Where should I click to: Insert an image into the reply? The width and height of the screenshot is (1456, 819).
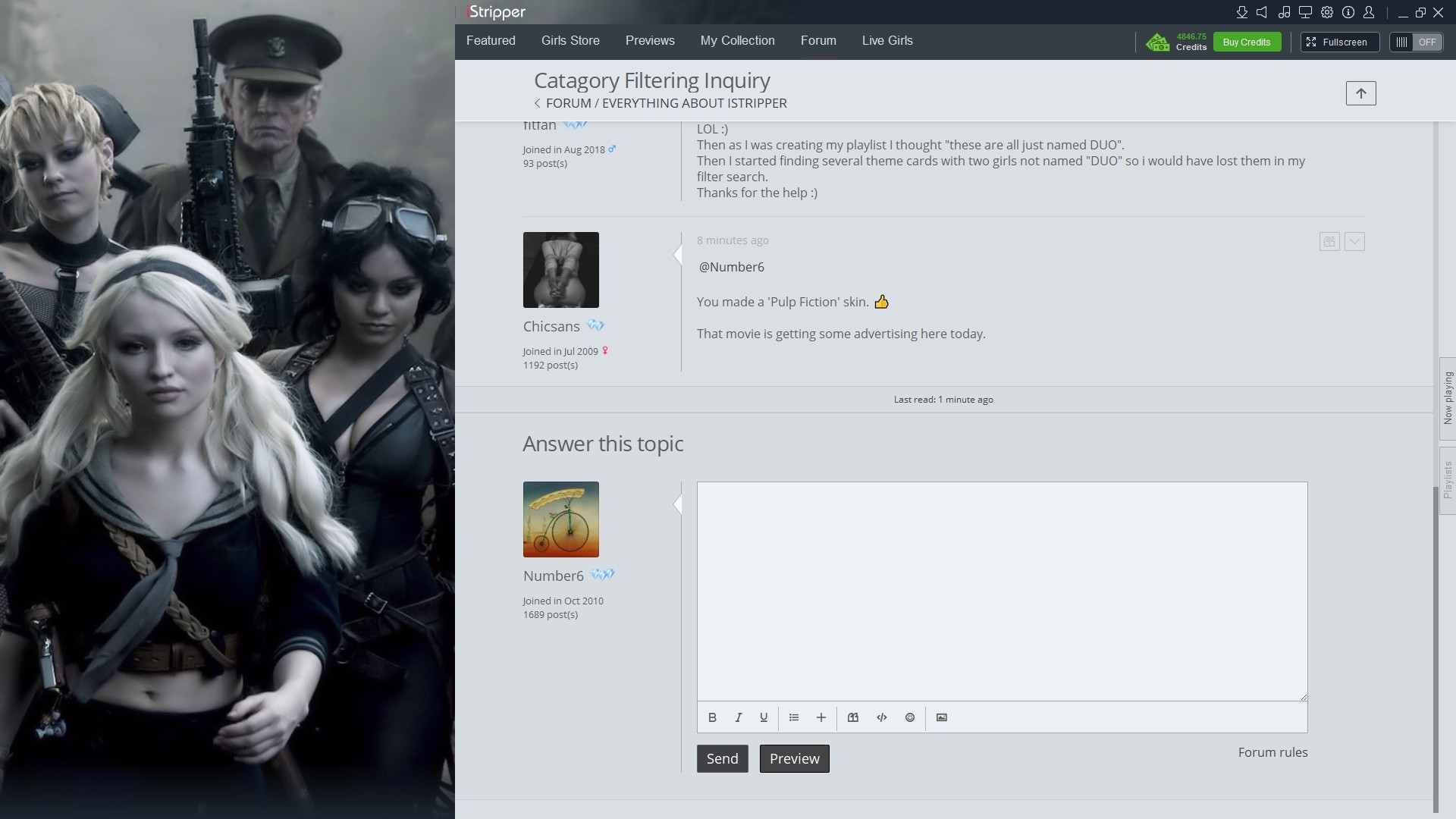pyautogui.click(x=942, y=717)
